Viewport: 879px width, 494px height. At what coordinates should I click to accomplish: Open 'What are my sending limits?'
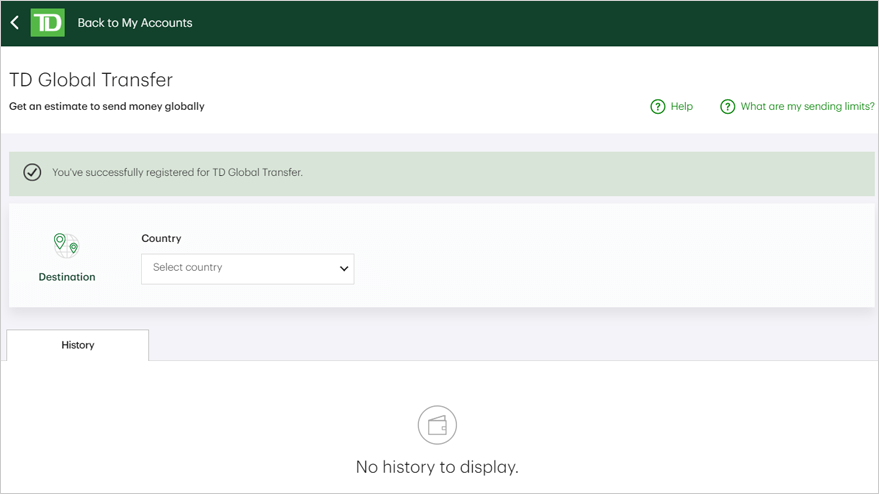pos(807,107)
